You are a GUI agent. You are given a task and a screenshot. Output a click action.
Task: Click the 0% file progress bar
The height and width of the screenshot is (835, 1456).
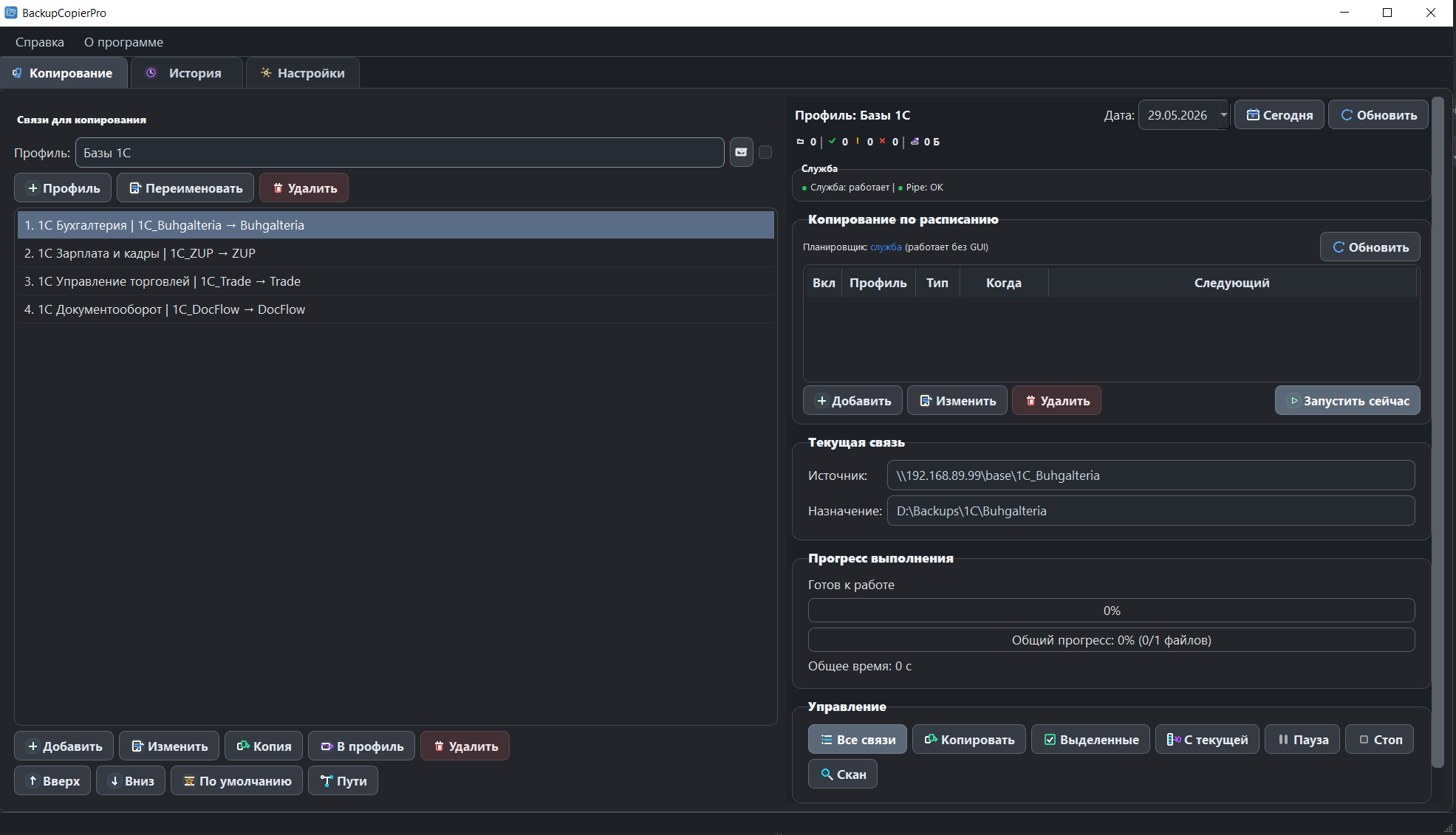click(x=1112, y=611)
